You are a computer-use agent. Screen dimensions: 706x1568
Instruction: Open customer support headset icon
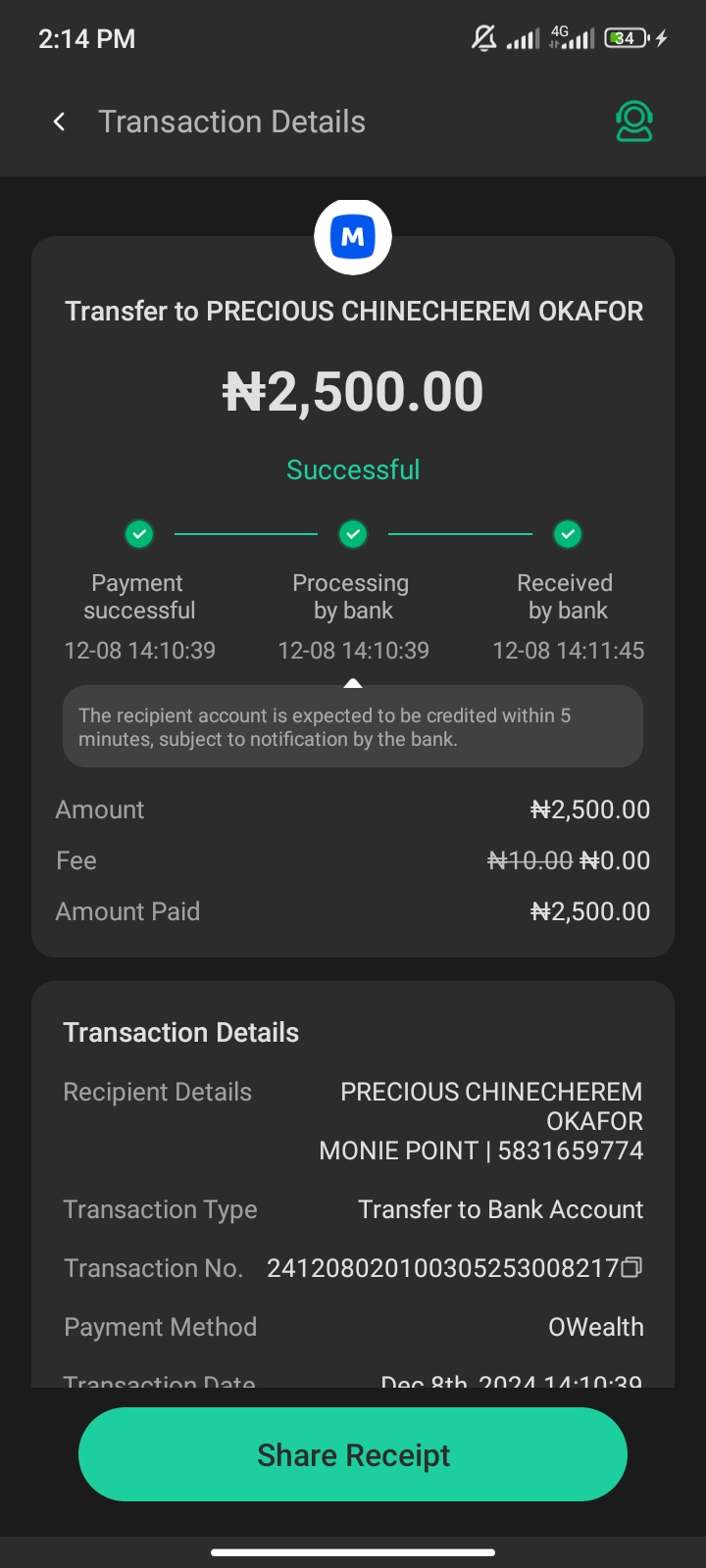[x=633, y=122]
